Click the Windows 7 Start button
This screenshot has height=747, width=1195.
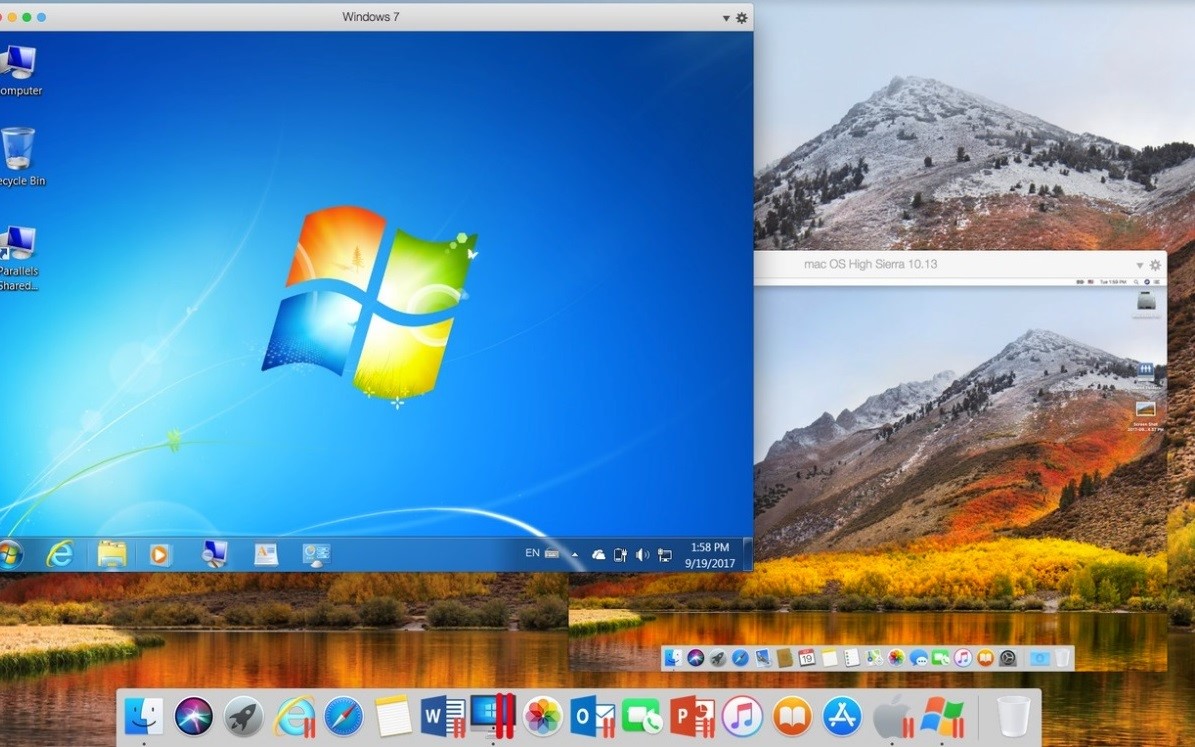coord(9,554)
